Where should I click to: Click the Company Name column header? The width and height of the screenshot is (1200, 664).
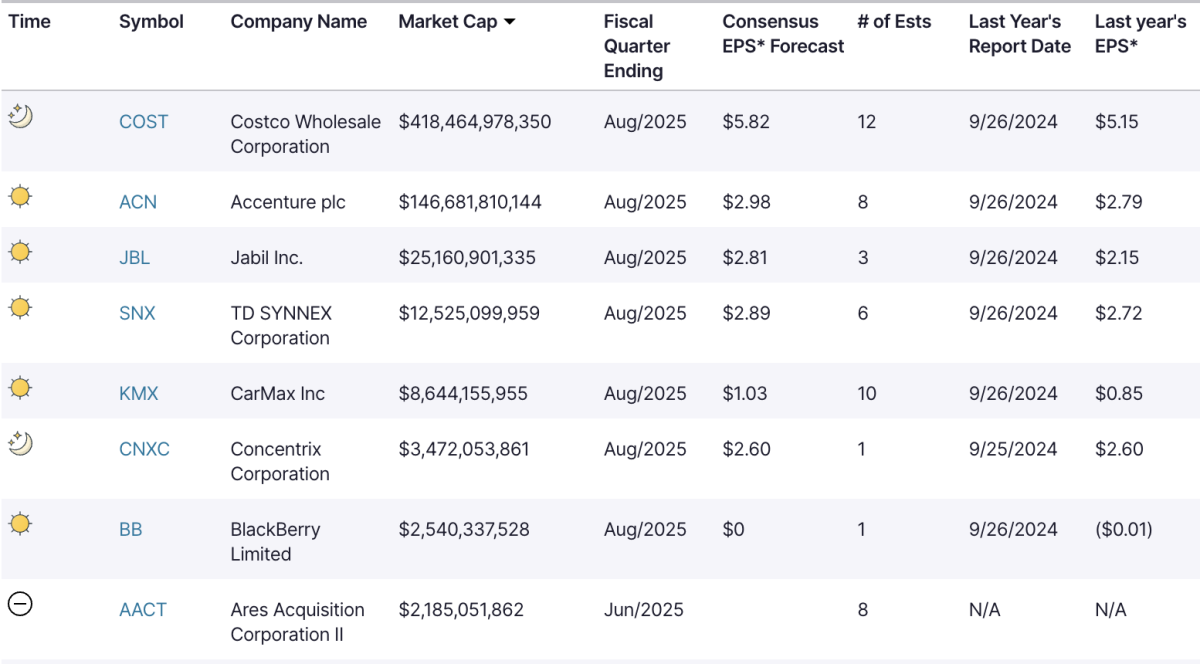tap(298, 22)
